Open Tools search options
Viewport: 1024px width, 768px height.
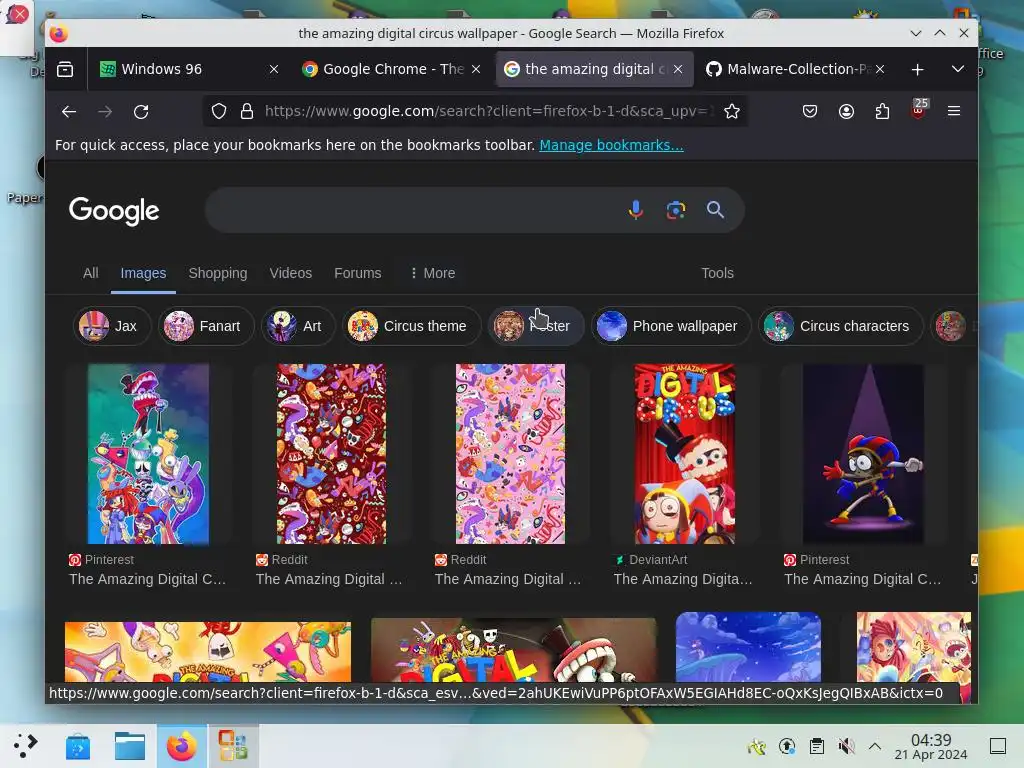point(717,273)
